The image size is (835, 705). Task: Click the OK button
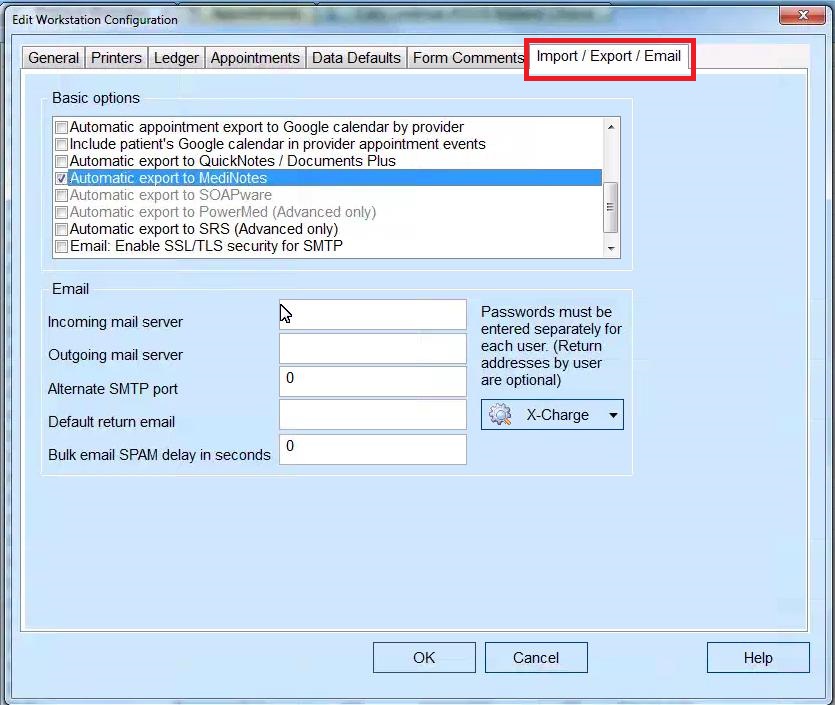coord(424,657)
